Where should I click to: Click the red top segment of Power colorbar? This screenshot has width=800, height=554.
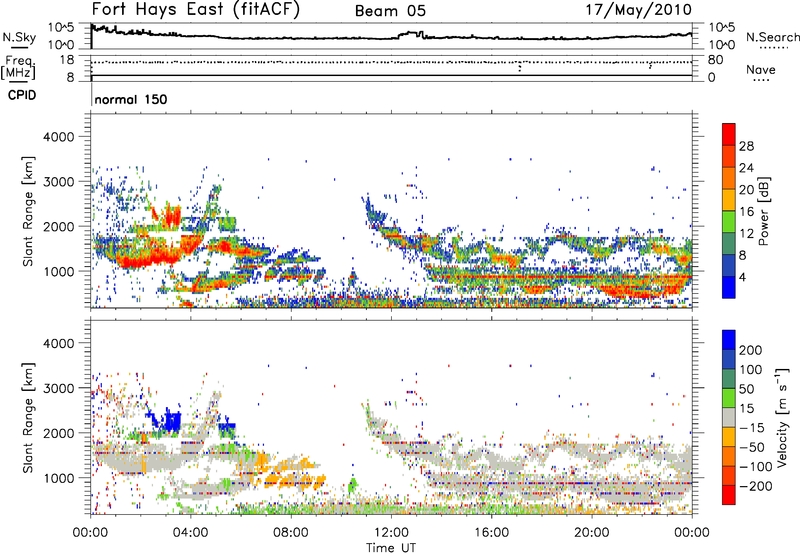[x=729, y=135]
